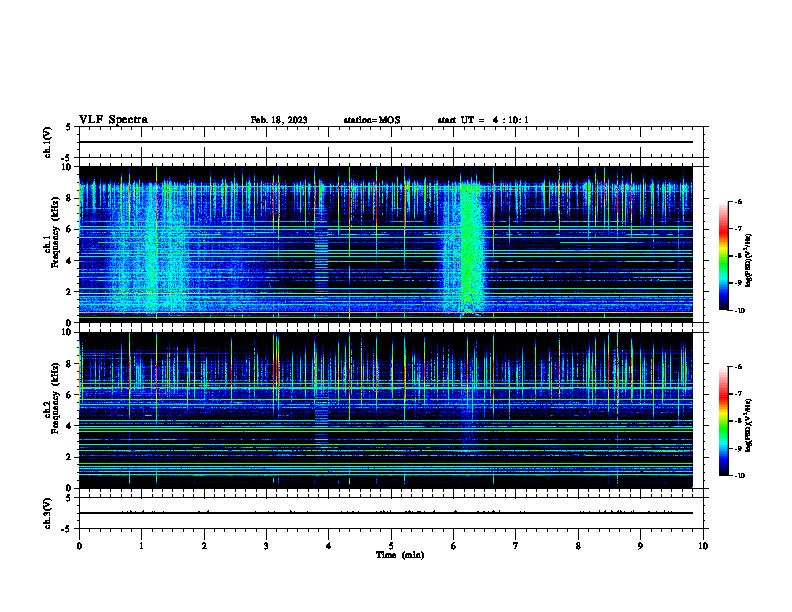Click the broad cyan emission near minute 1 in ch.1 spectrogram
Image resolution: width=792 pixels, height=612 pixels.
[152, 247]
